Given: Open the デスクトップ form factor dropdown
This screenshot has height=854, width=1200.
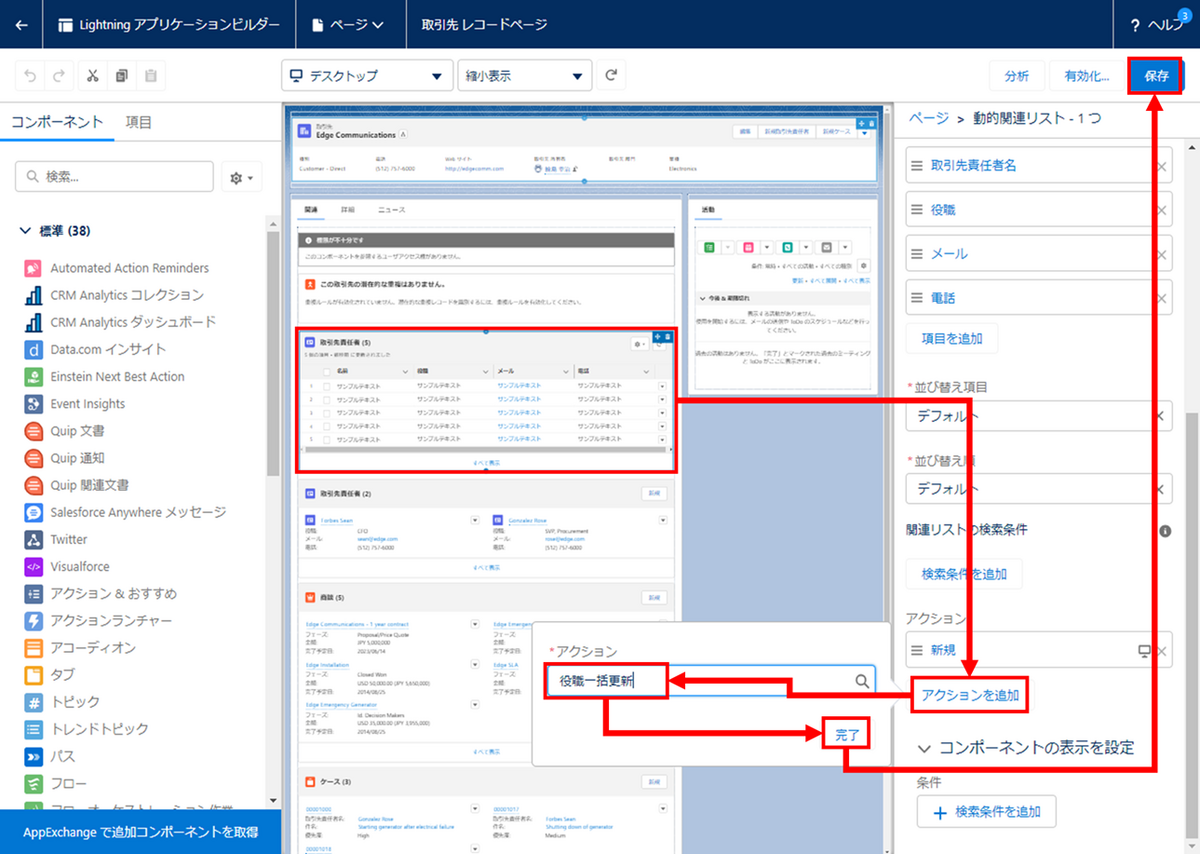Looking at the screenshot, I should coord(366,76).
